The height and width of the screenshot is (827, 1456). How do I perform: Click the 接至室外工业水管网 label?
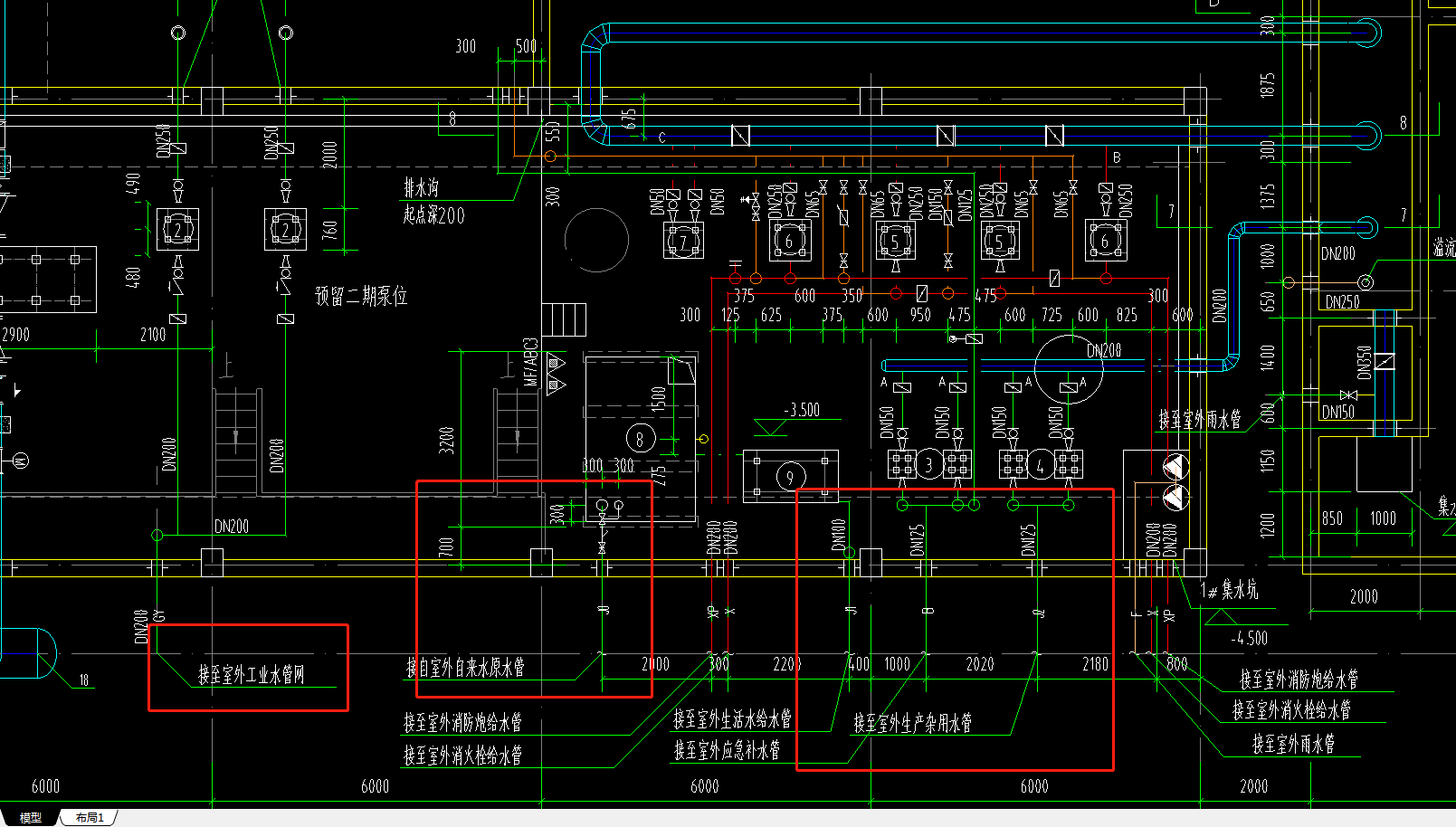(252, 674)
